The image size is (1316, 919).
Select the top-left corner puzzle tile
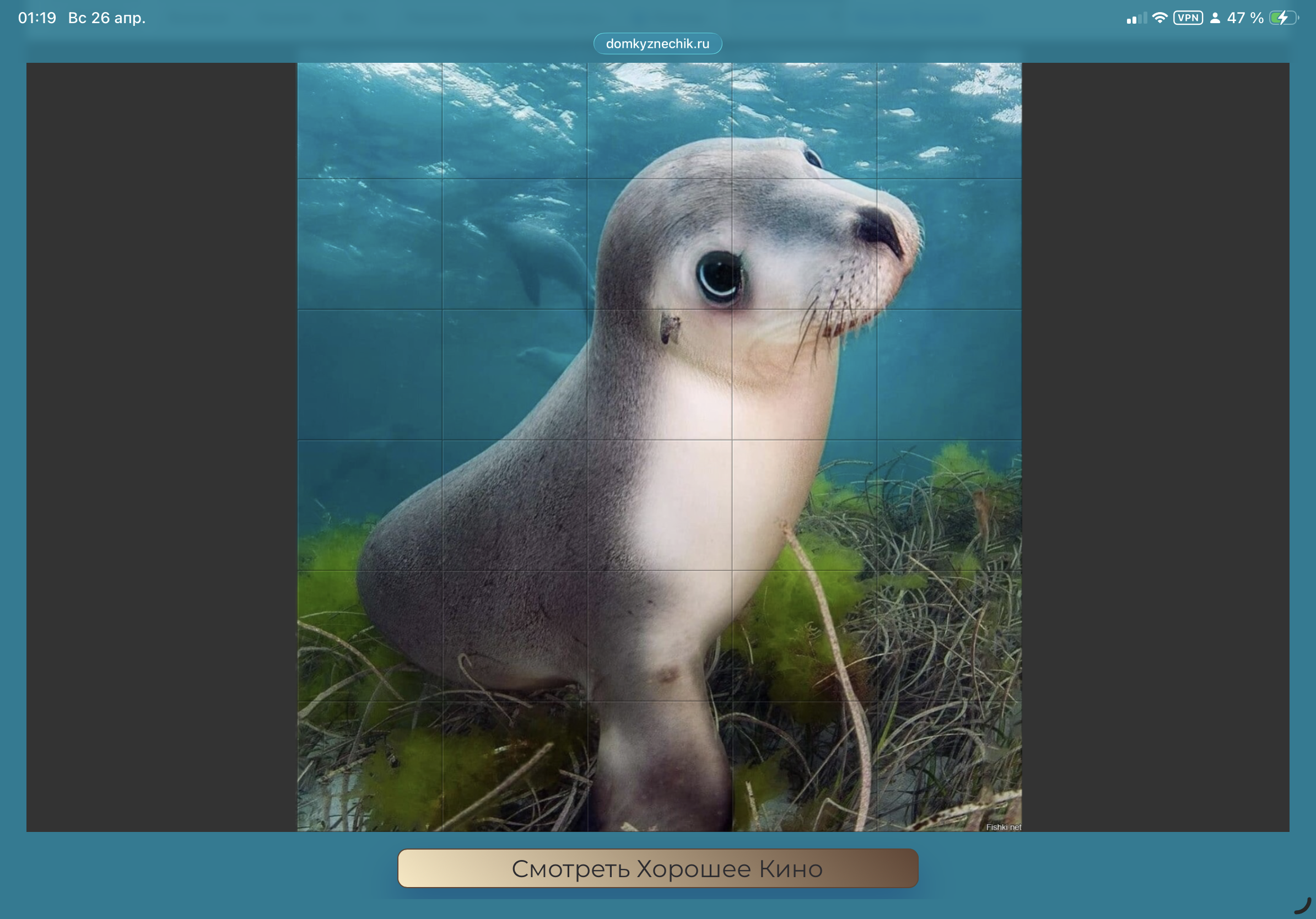tap(370, 121)
